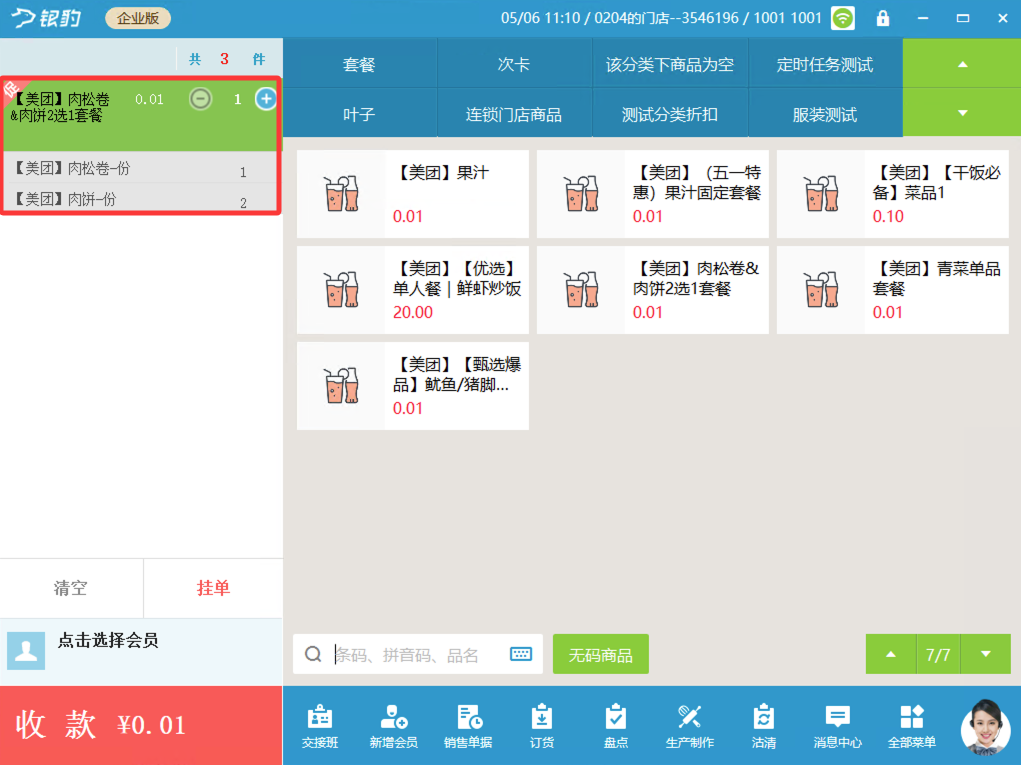Viewport: 1021px width, 765px height.
Task: Click the 0.01 price in order line
Action: point(149,99)
